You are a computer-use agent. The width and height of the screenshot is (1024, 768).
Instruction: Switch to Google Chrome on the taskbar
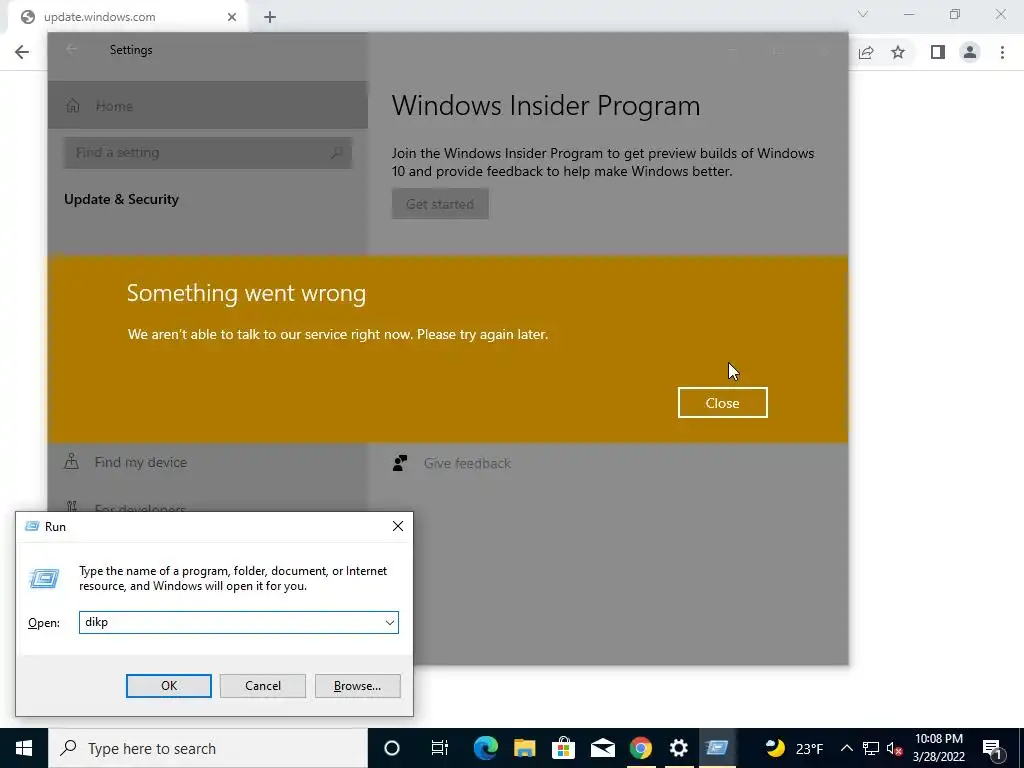click(641, 748)
